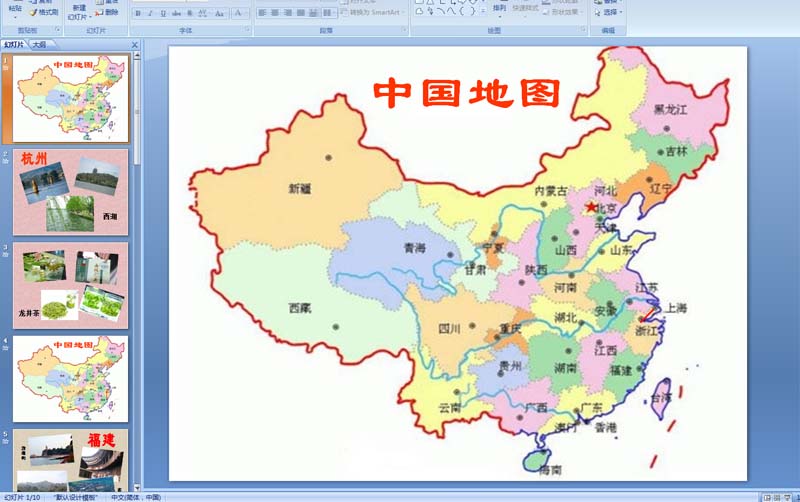Click the 黑龙江 label on the map
Image resolution: width=800 pixels, height=502 pixels.
670,110
